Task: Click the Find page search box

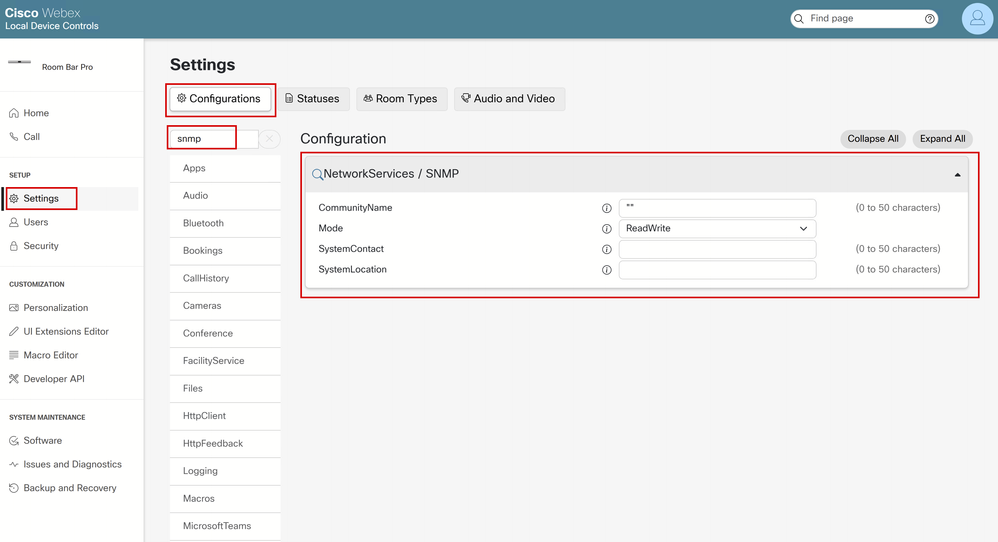Action: click(x=864, y=18)
